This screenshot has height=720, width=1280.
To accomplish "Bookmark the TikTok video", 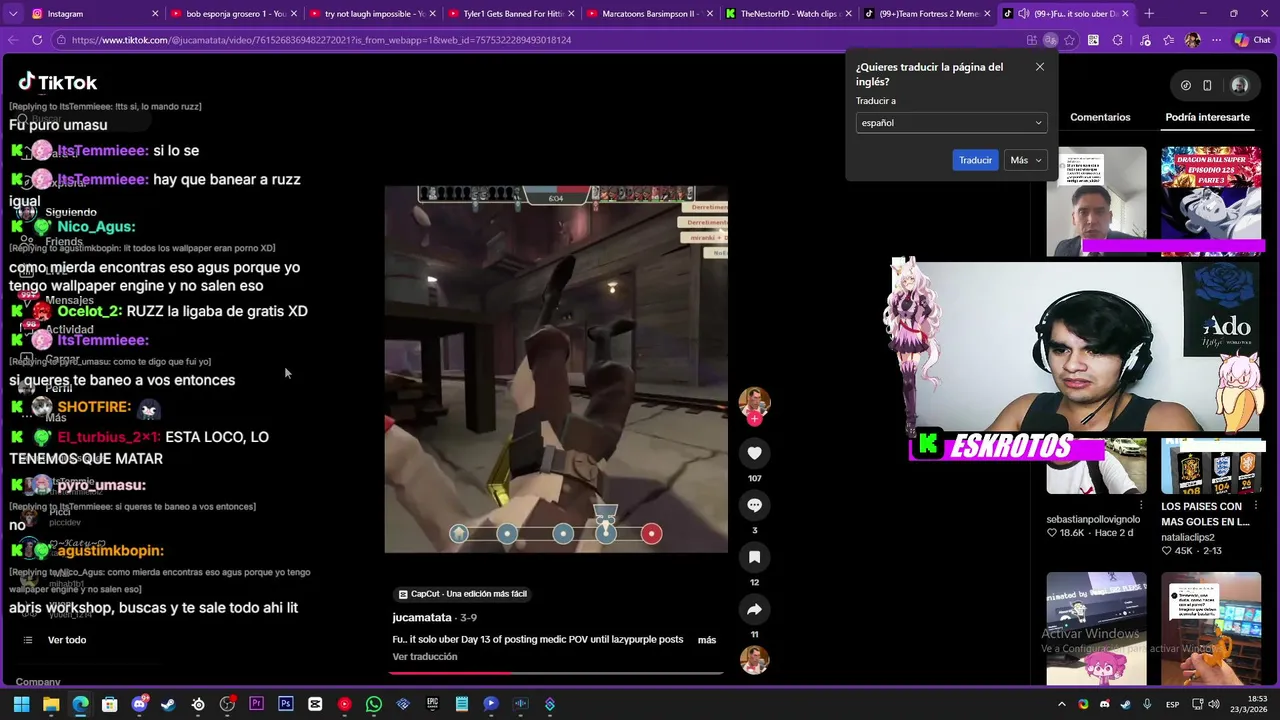I will [754, 557].
